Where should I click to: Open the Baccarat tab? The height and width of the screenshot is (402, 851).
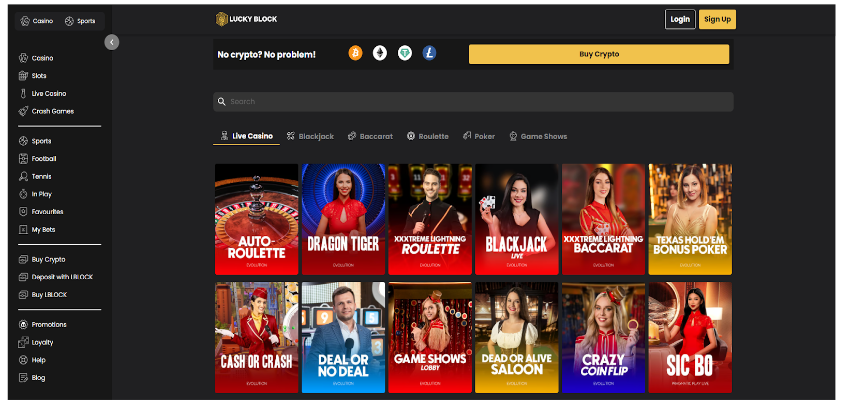pos(370,136)
